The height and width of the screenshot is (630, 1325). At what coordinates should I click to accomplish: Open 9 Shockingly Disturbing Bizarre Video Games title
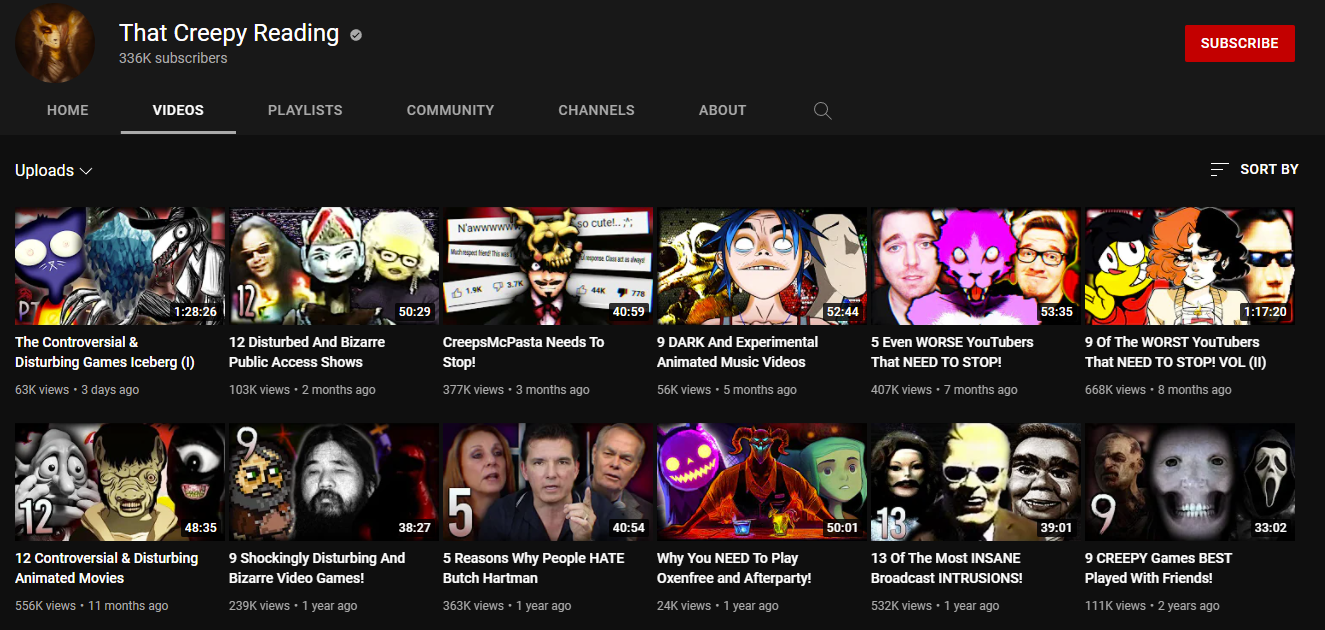(317, 568)
